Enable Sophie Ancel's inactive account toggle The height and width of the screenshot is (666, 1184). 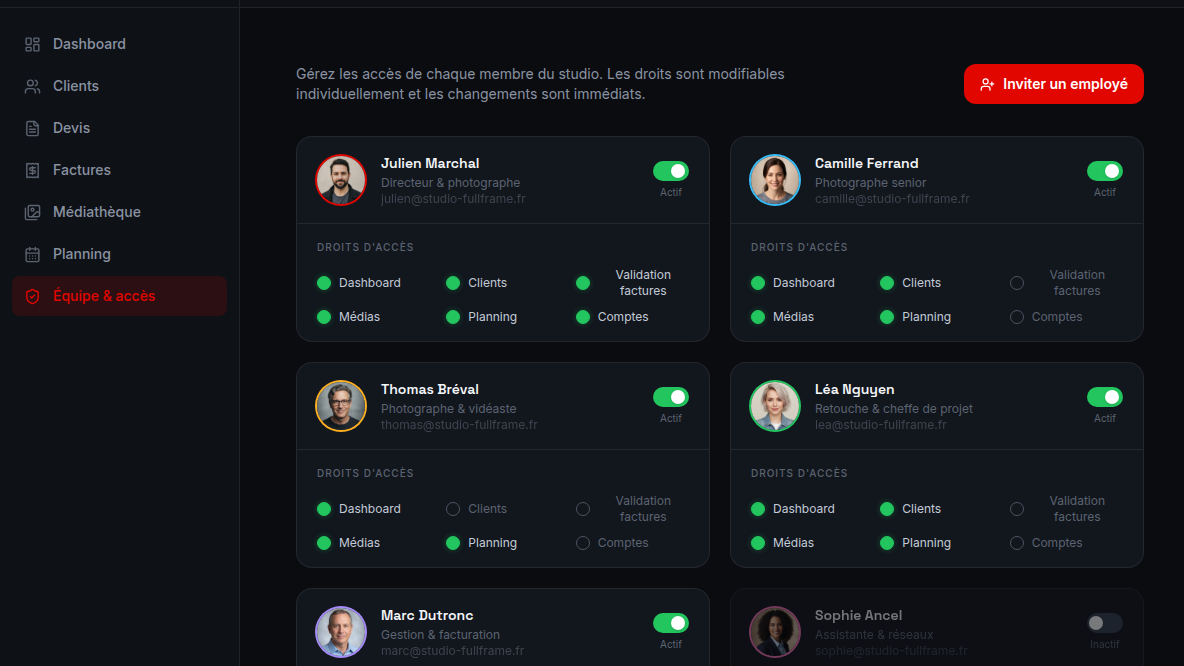click(x=1105, y=623)
